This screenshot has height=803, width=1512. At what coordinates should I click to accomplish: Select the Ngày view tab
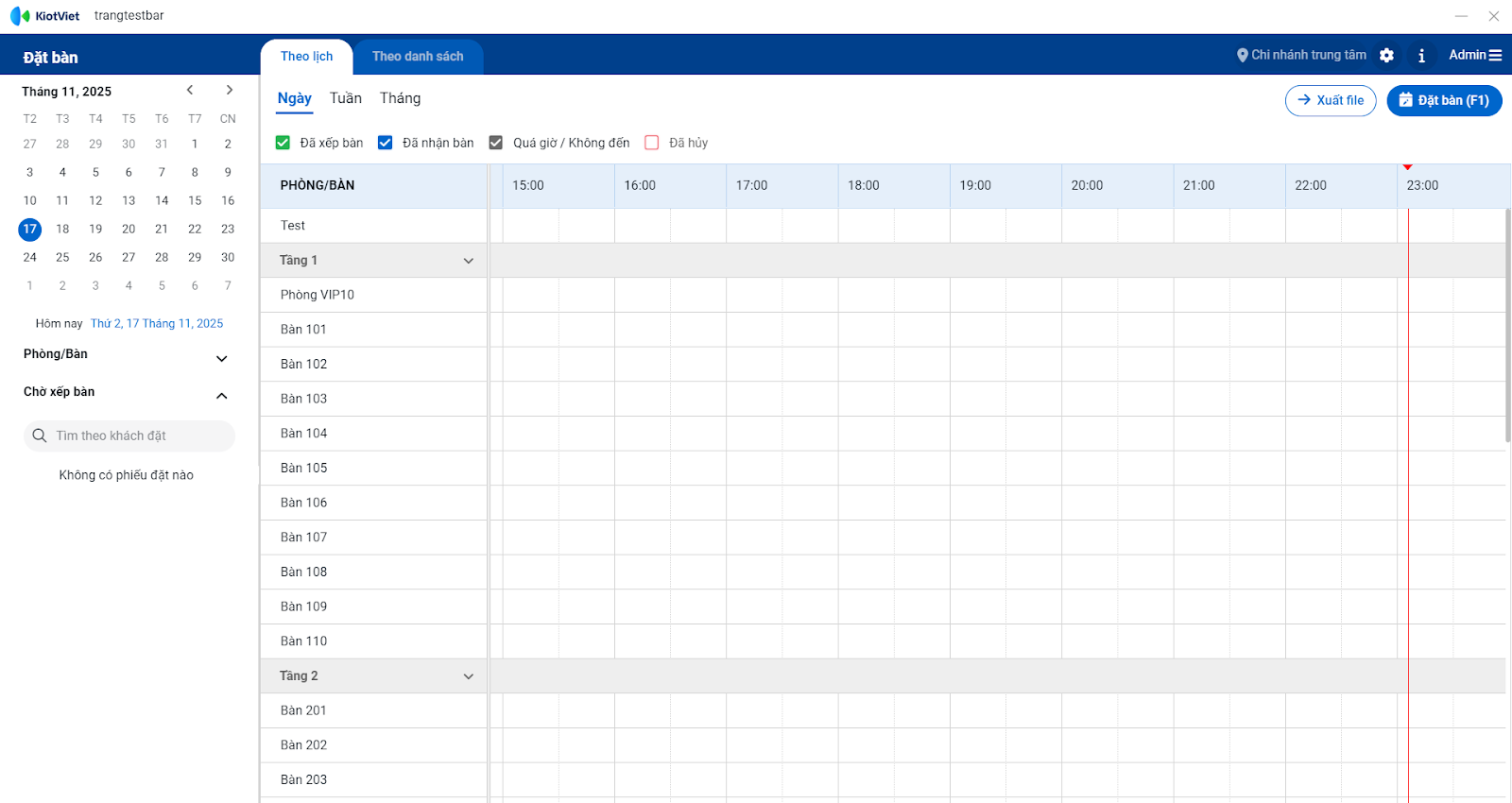[x=295, y=99]
